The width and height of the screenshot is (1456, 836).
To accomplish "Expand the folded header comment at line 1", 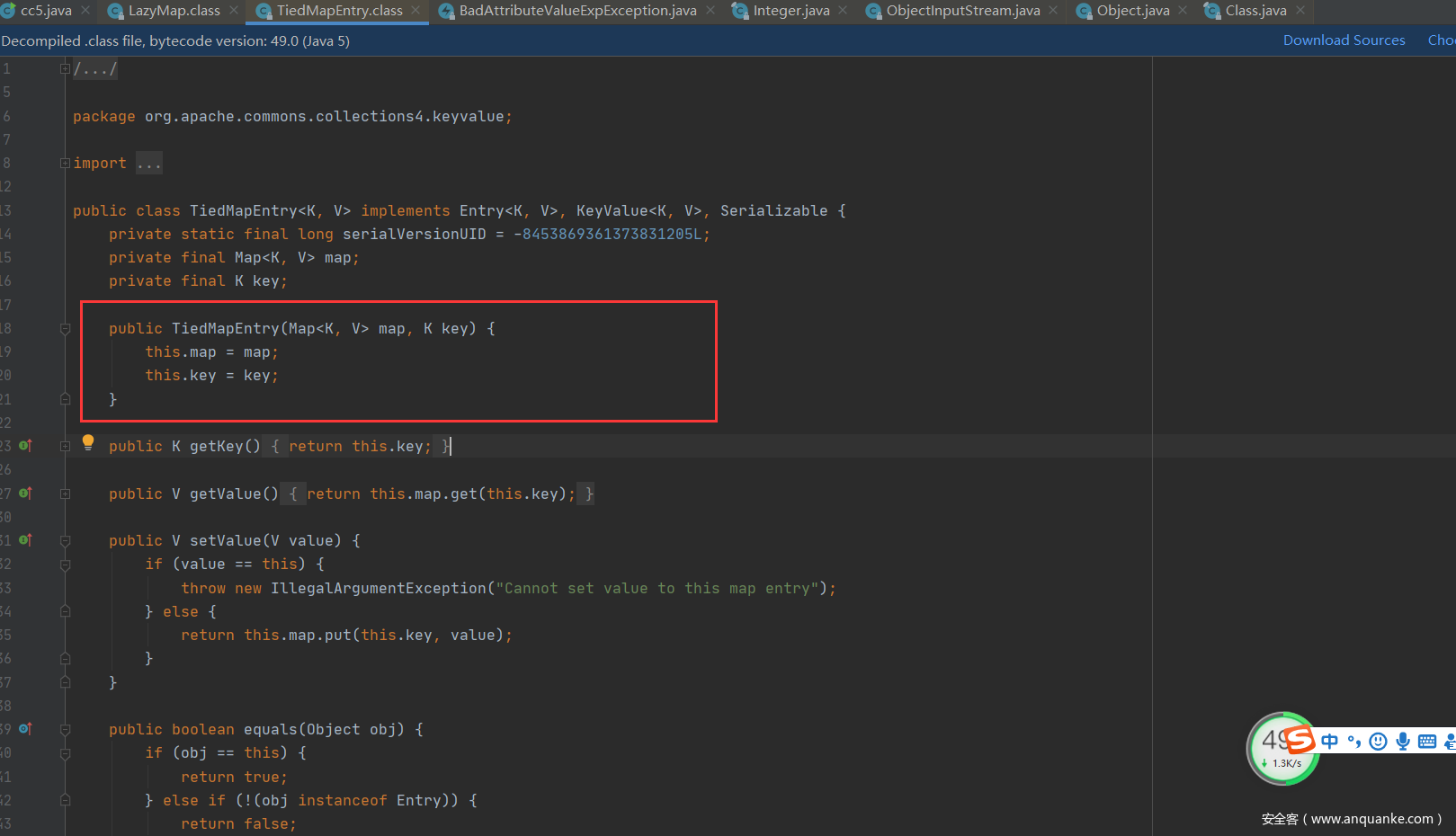I will pos(65,69).
